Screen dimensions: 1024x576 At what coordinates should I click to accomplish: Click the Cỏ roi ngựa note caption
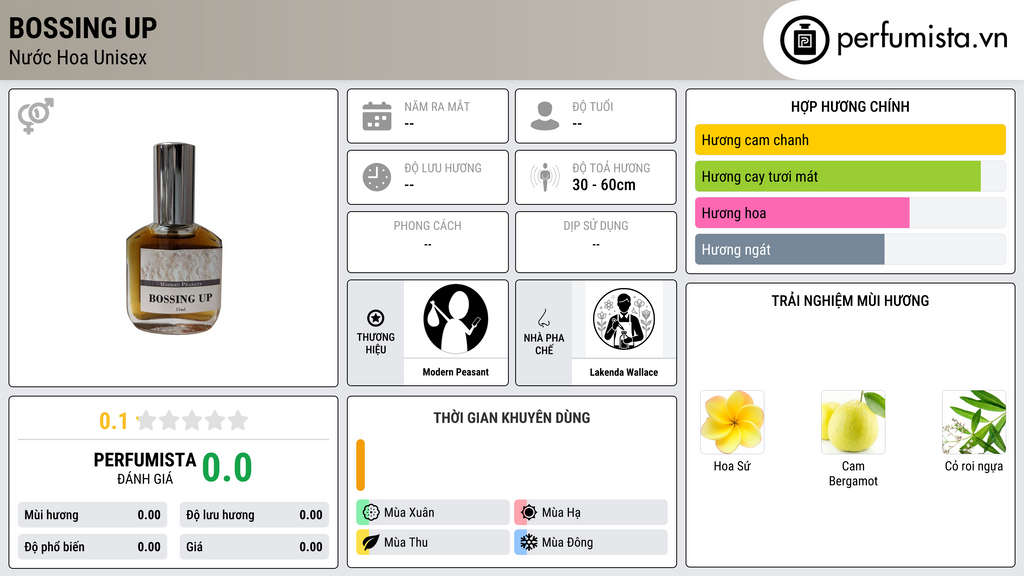tap(974, 466)
